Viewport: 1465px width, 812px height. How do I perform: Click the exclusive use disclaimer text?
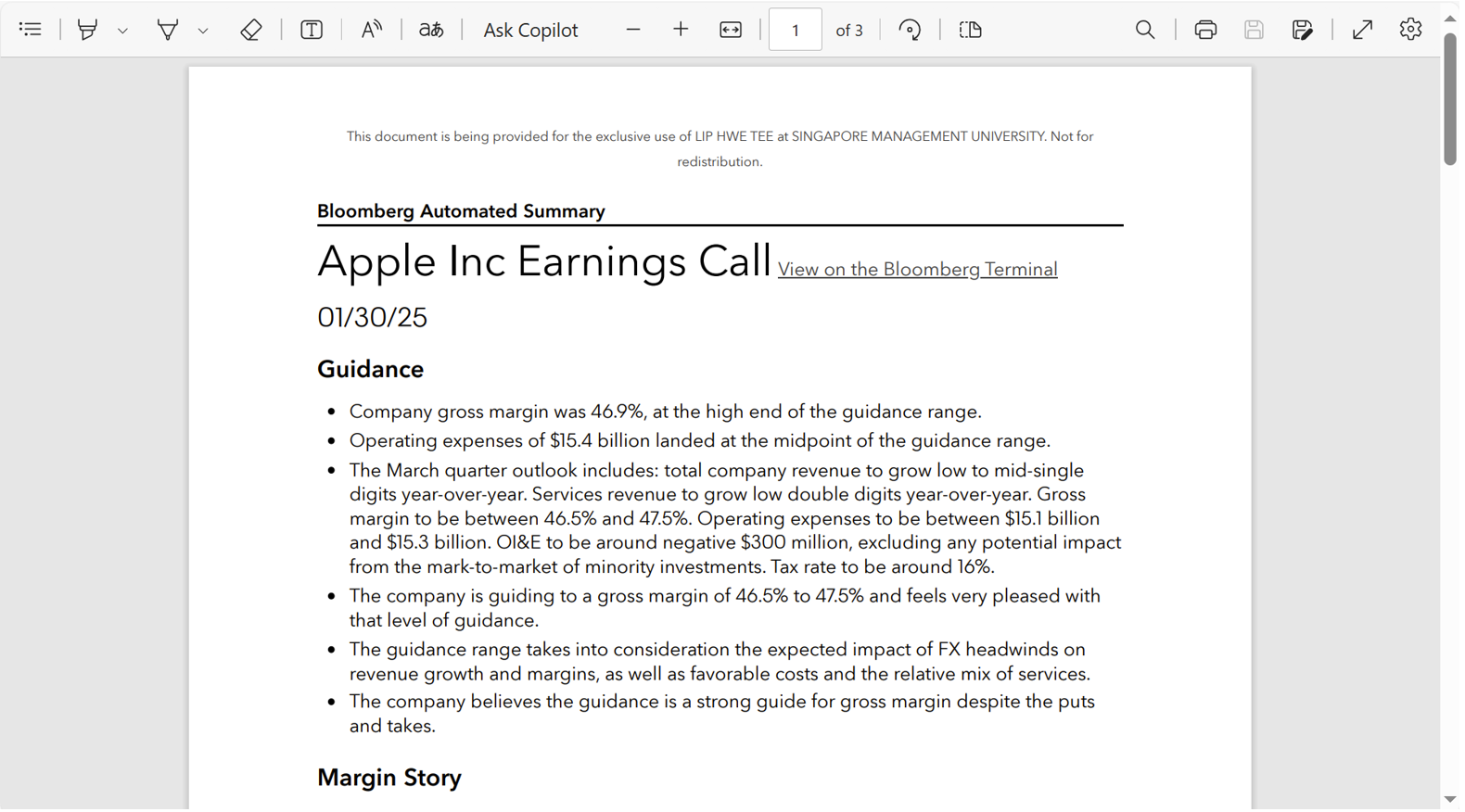[x=720, y=148]
